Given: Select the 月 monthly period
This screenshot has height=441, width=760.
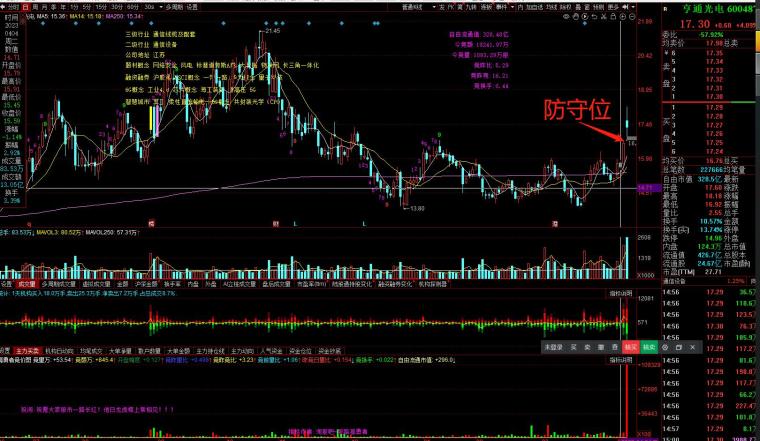Looking at the screenshot, I should pos(45,7).
